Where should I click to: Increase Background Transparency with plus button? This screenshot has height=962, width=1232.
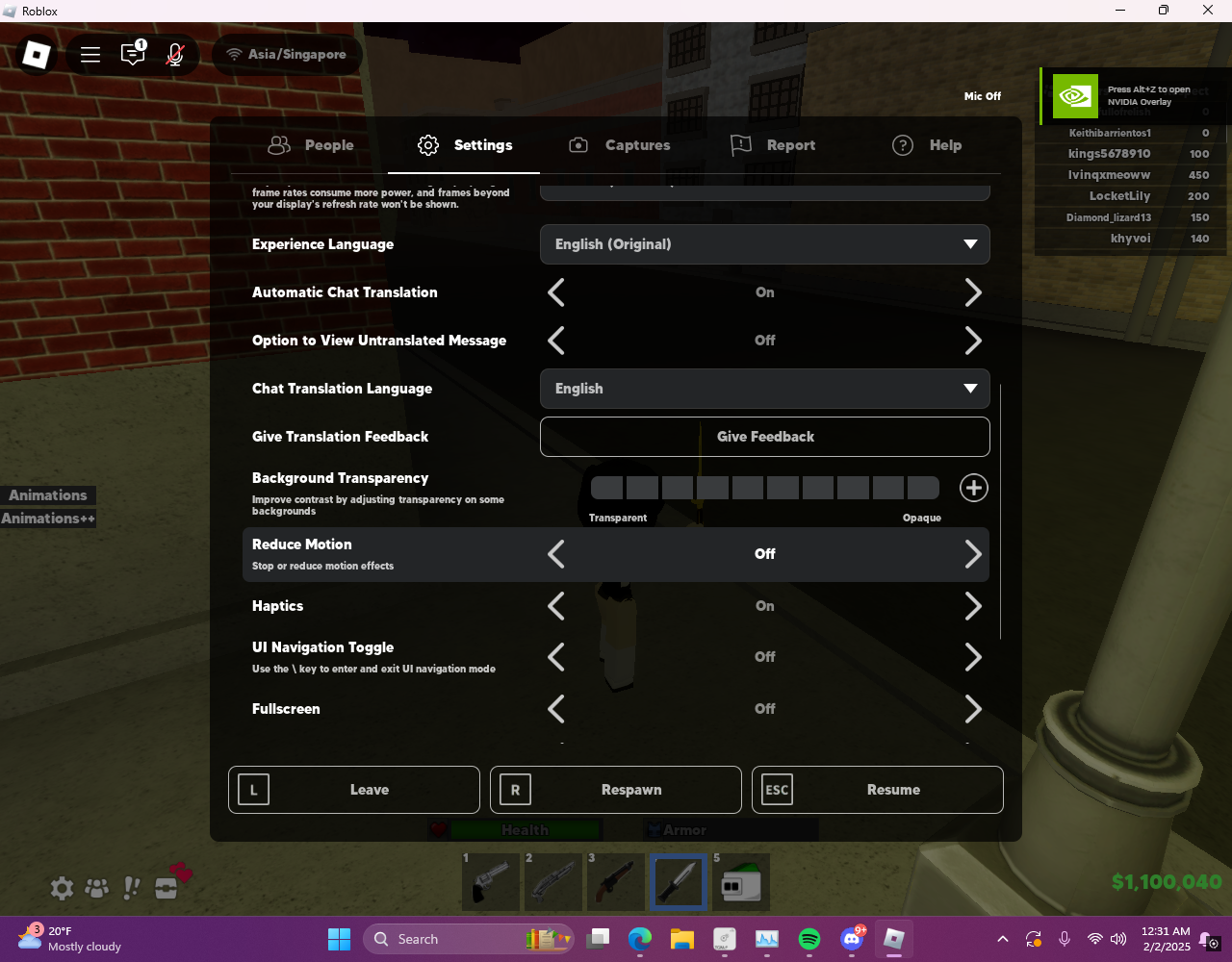[x=974, y=488]
